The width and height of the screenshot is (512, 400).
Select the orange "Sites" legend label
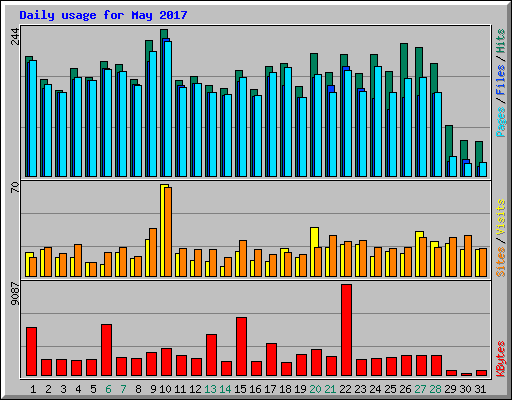click(x=500, y=262)
